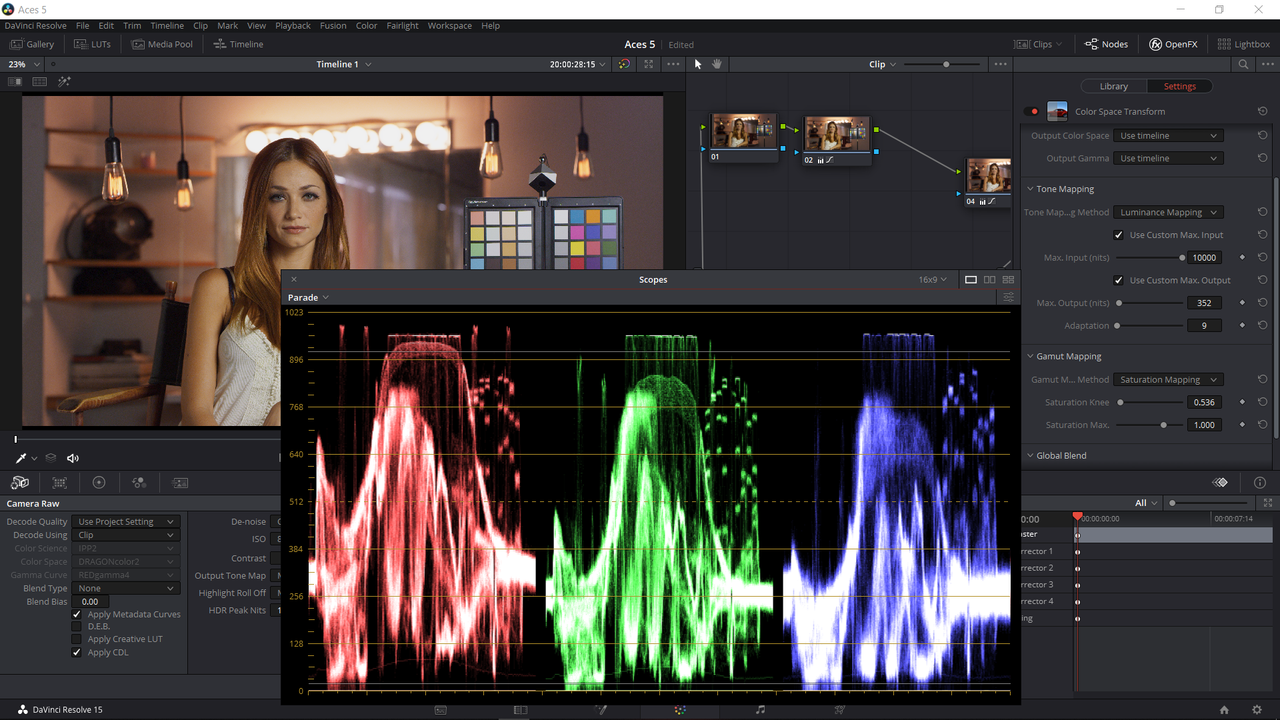Switch scopes to four-view layout icon
Image resolution: width=1280 pixels, height=720 pixels.
1008,280
